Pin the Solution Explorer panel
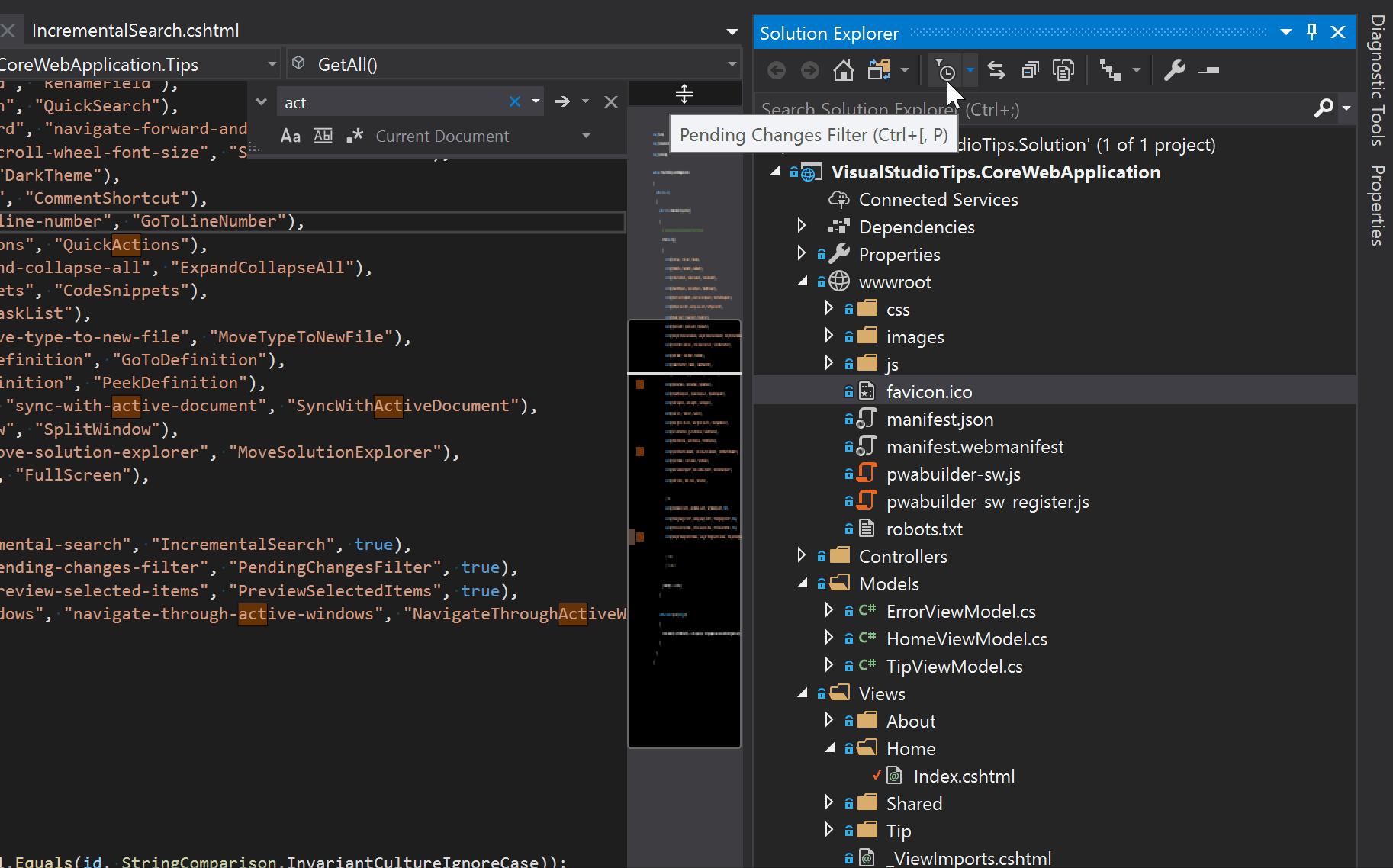This screenshot has width=1393, height=868. pyautogui.click(x=1311, y=32)
